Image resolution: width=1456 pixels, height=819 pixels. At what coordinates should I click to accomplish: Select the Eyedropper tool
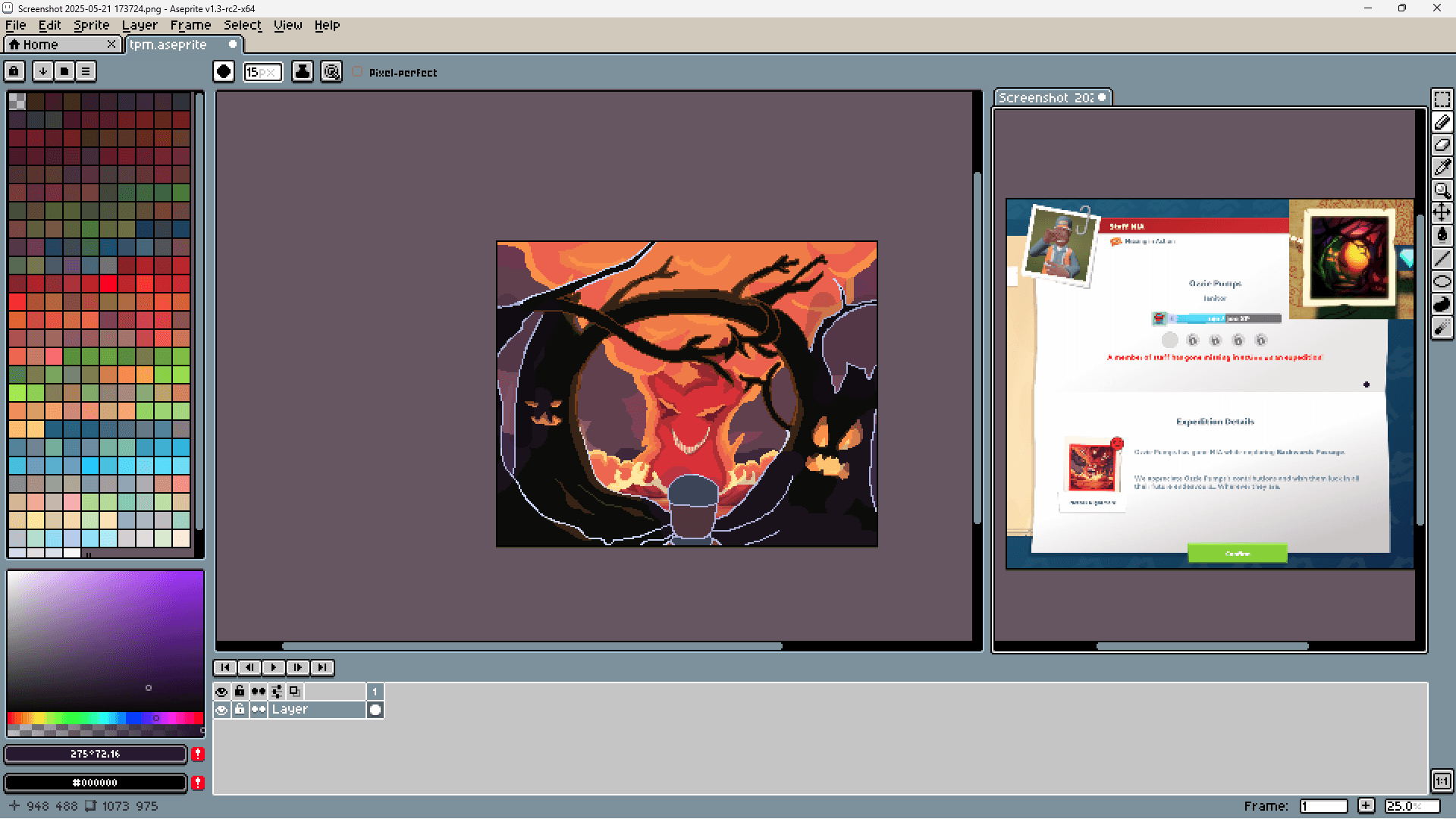click(x=1442, y=168)
